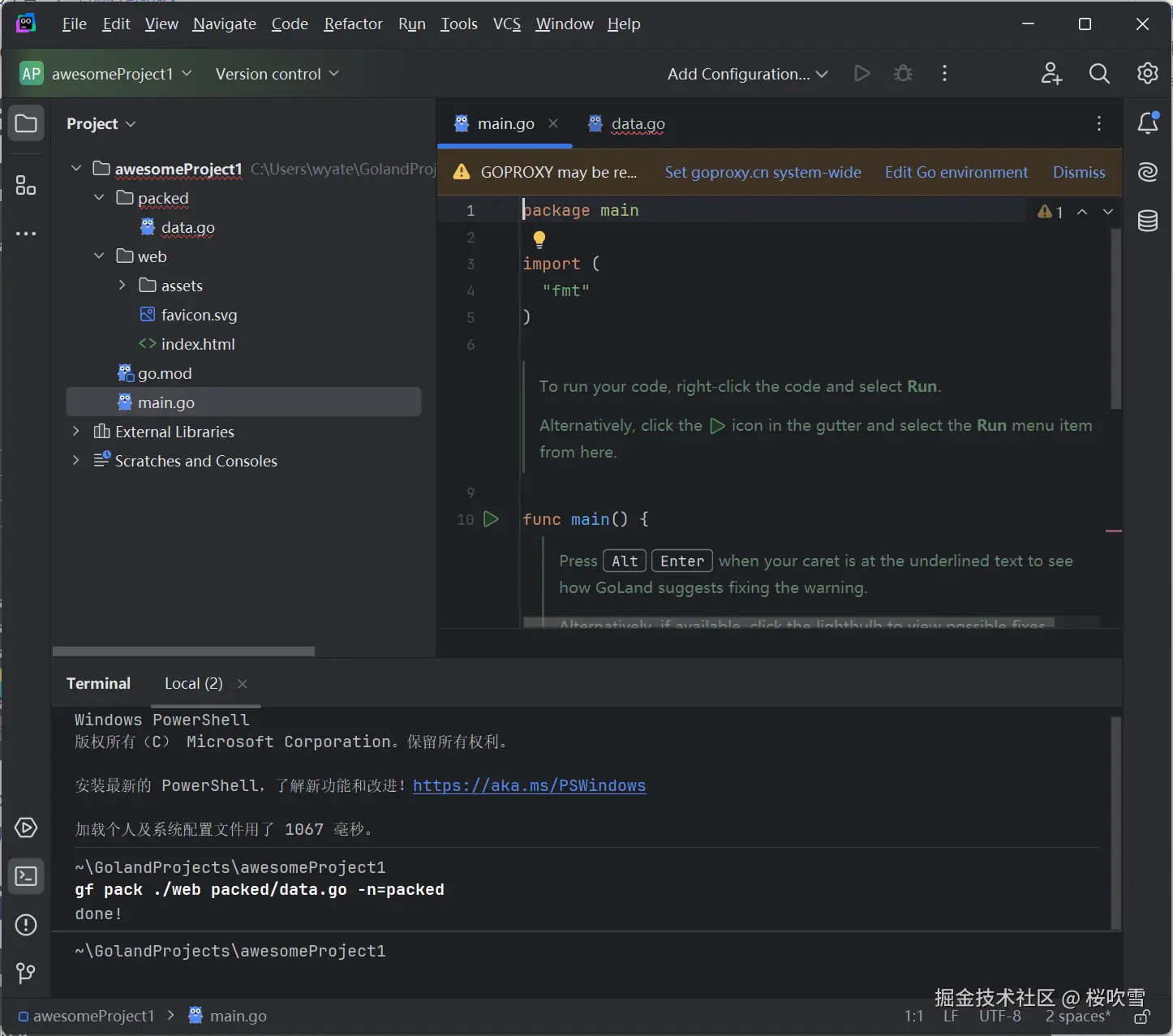Open the Problems tool window icon
Screen dimensions: 1173x1036
tap(26, 925)
